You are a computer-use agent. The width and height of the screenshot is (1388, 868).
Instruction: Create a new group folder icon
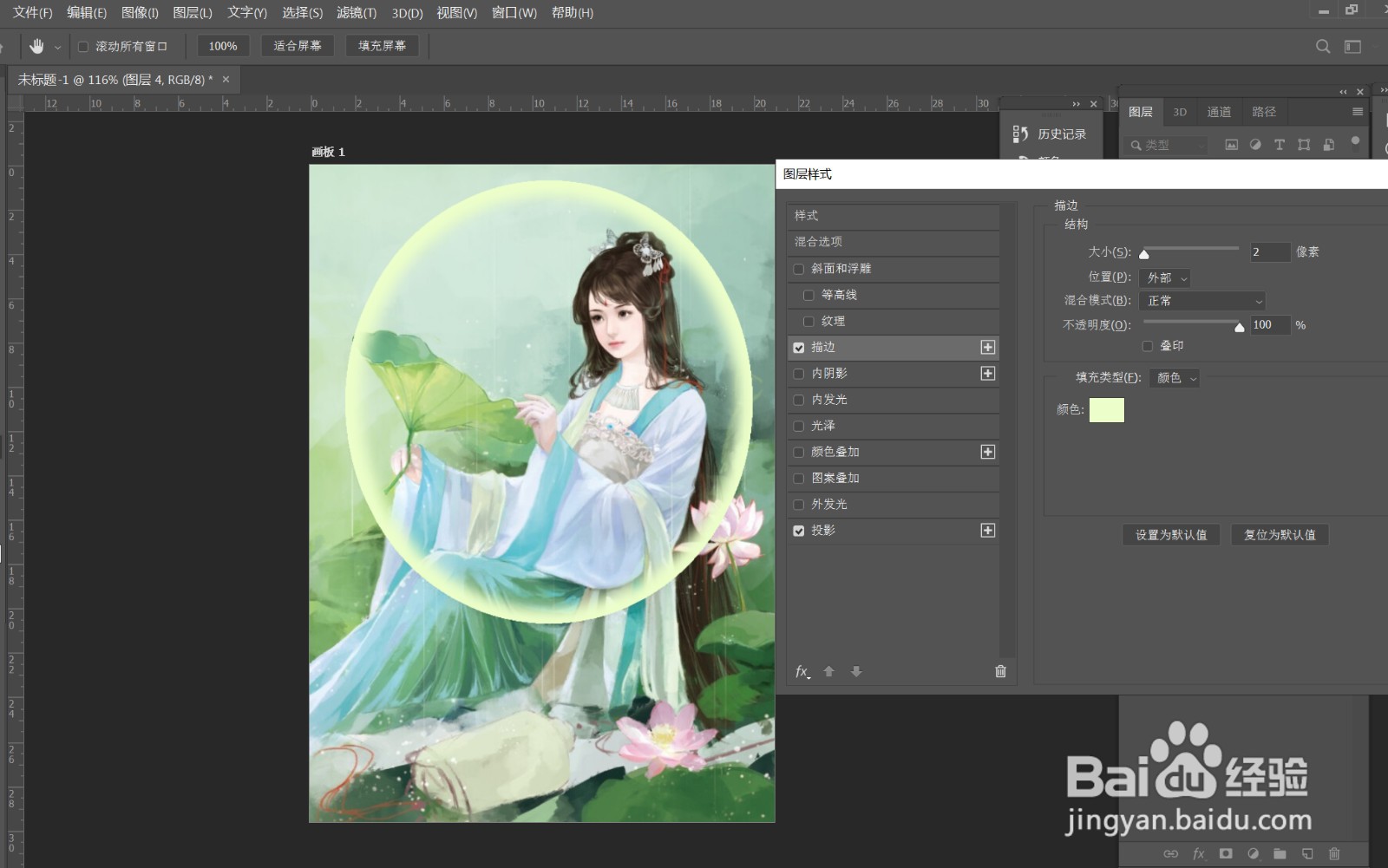coord(1280,853)
